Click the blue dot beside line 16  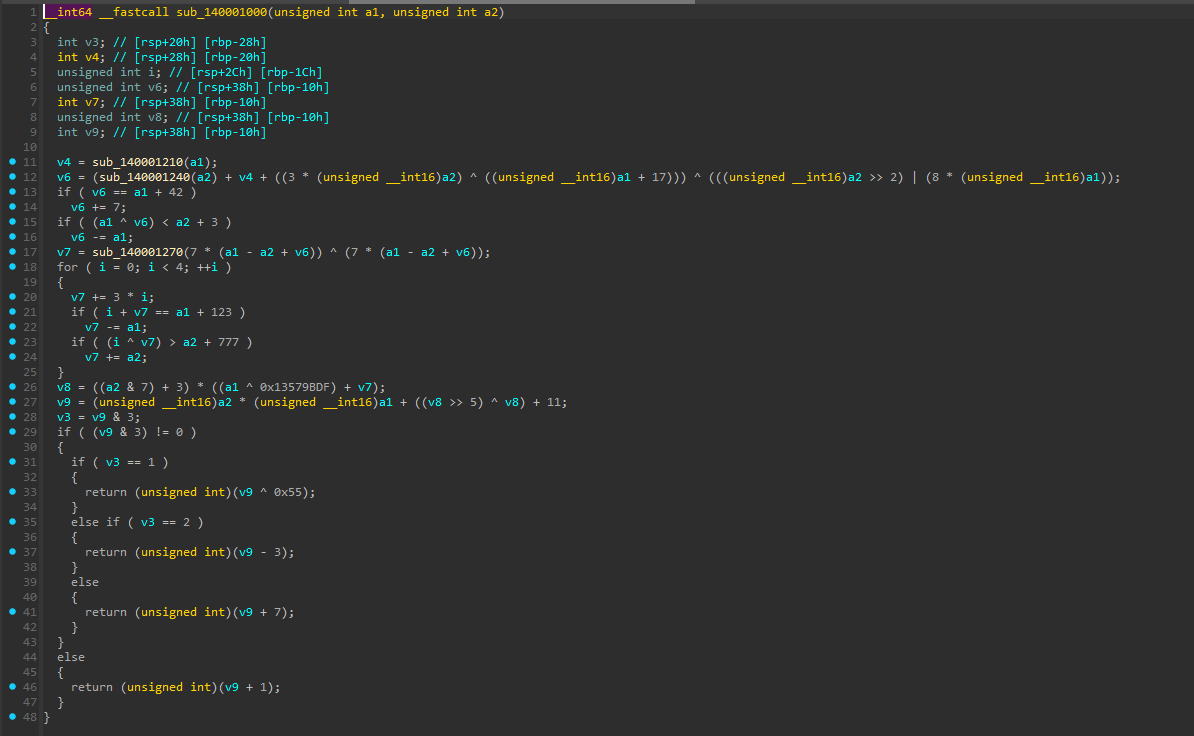coord(12,237)
